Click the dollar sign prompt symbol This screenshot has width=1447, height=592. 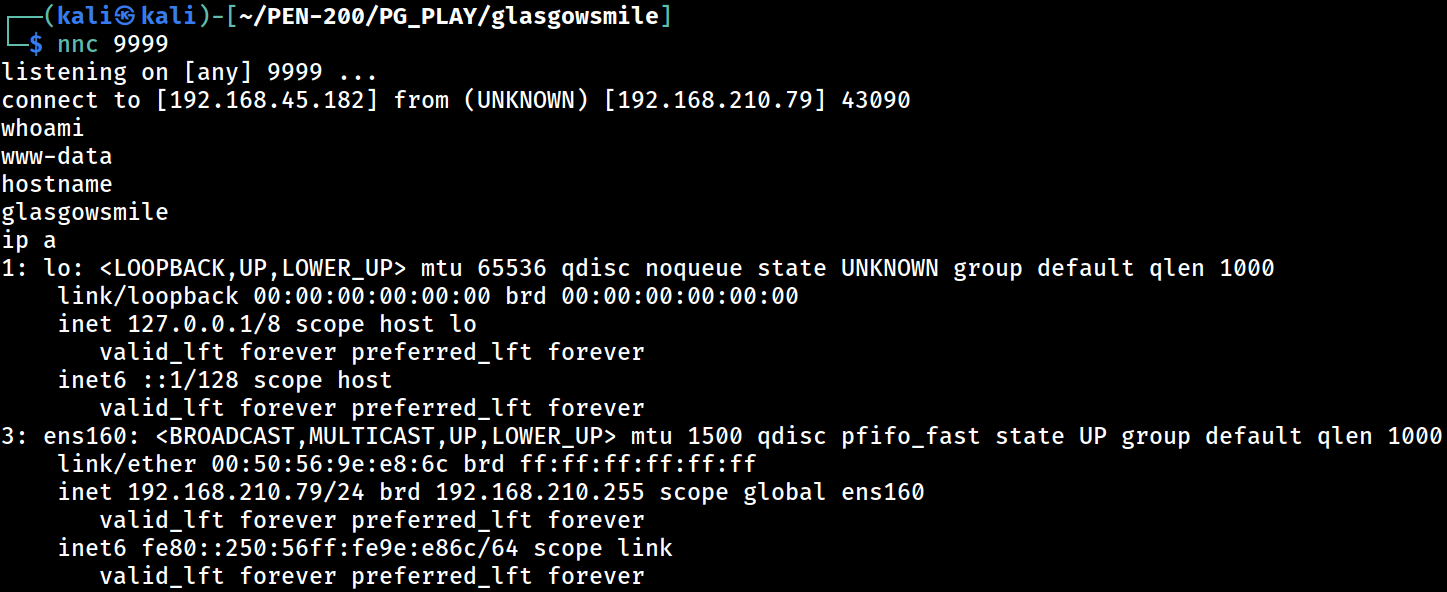tap(36, 44)
